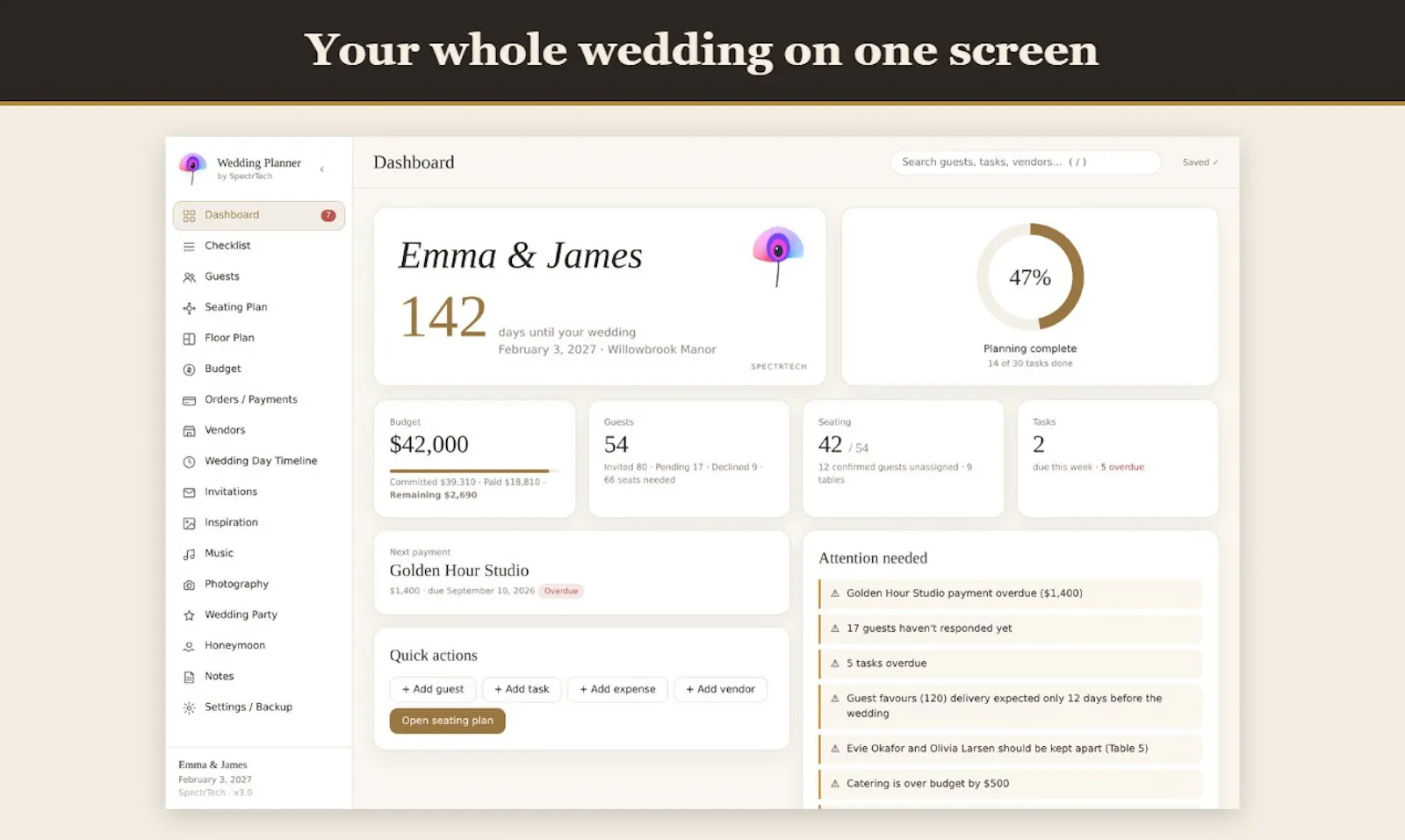Click the Evie Okafor and Olivia Larsen alert
The height and width of the screenshot is (840, 1405).
coord(1011,749)
